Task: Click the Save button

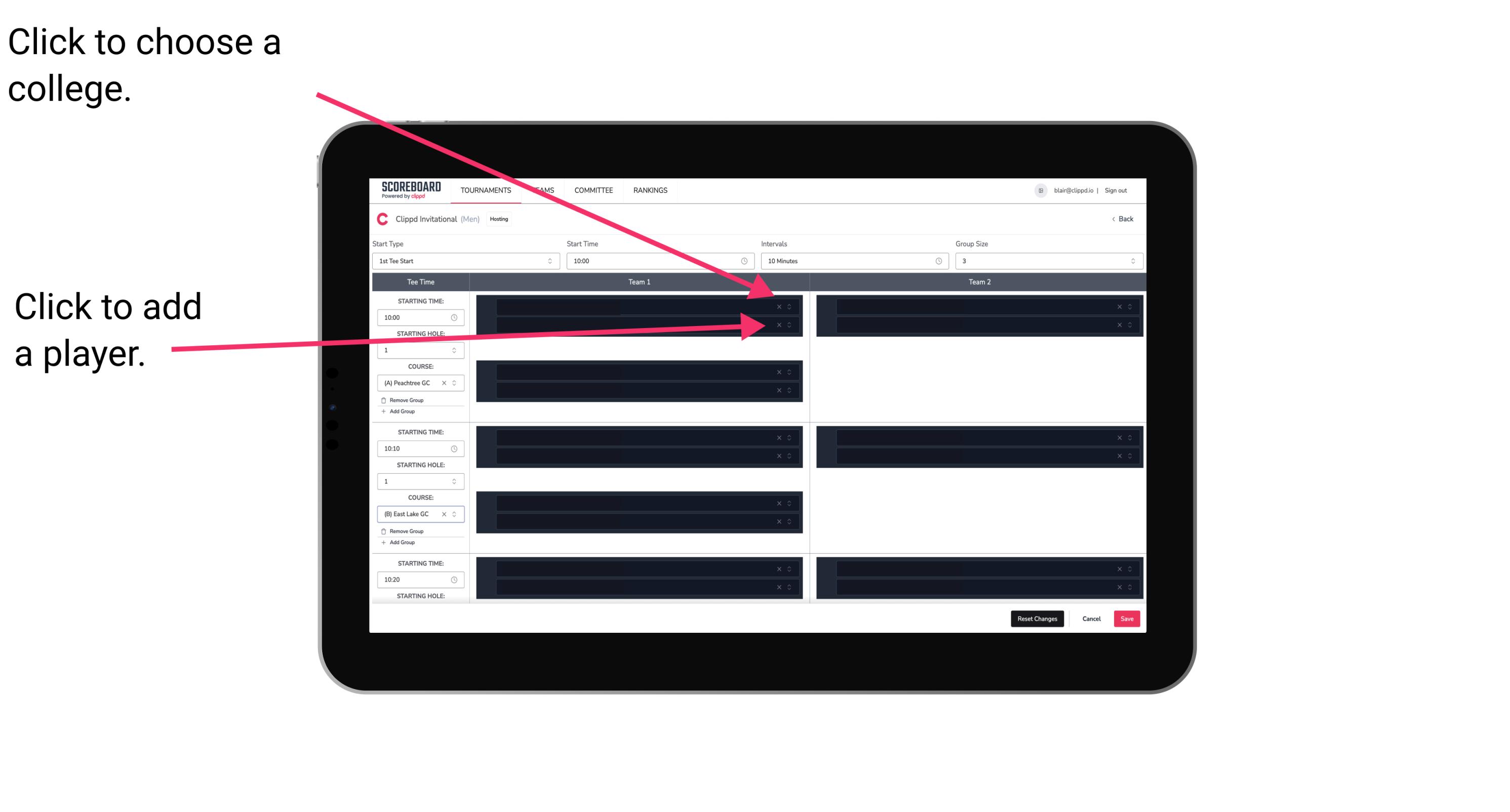Action: [1127, 618]
